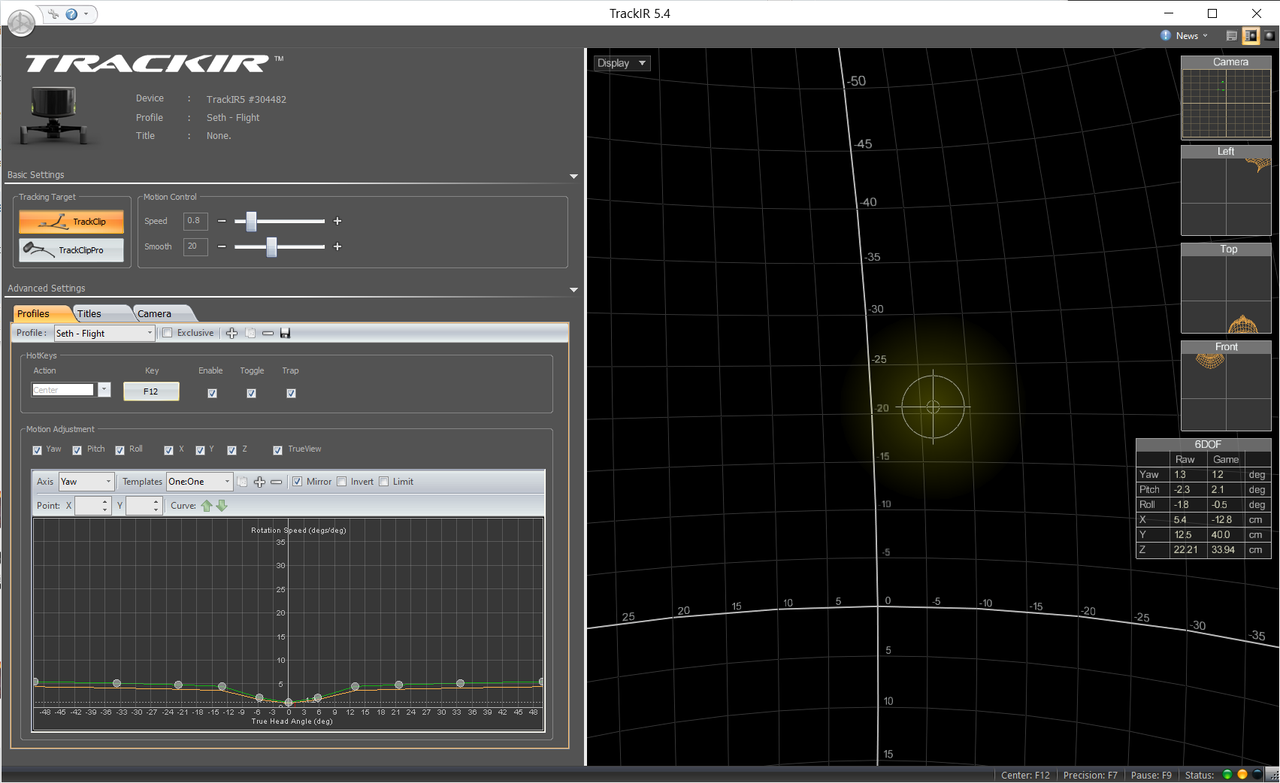This screenshot has height=783, width=1280.
Task: Select the split settings and 3D view layout icon
Action: pyautogui.click(x=1250, y=36)
